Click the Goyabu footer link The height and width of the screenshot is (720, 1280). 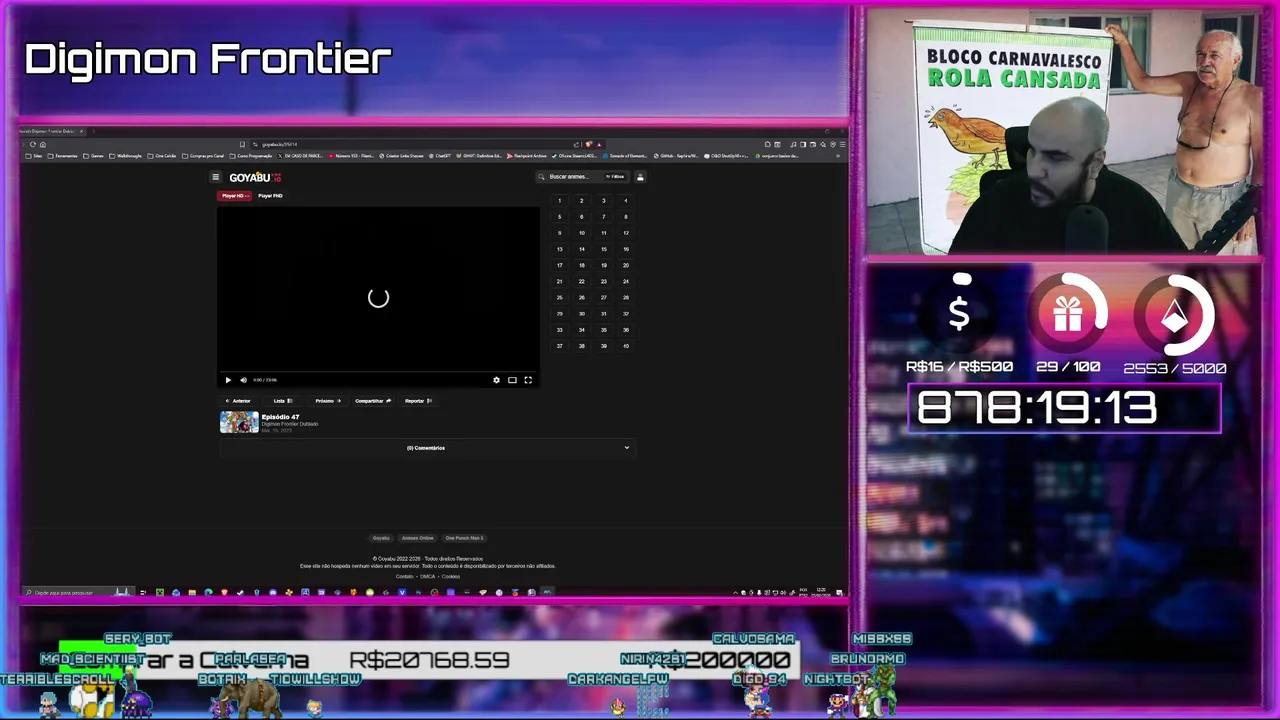click(x=381, y=538)
